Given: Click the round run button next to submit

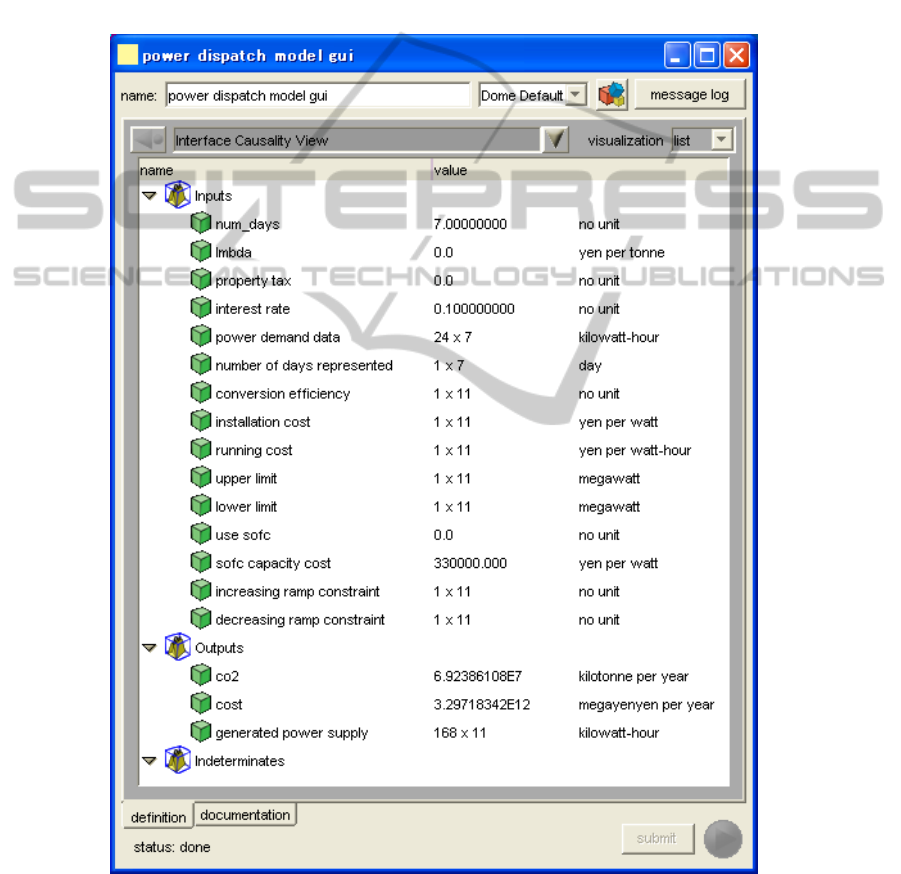Looking at the screenshot, I should [x=722, y=840].
